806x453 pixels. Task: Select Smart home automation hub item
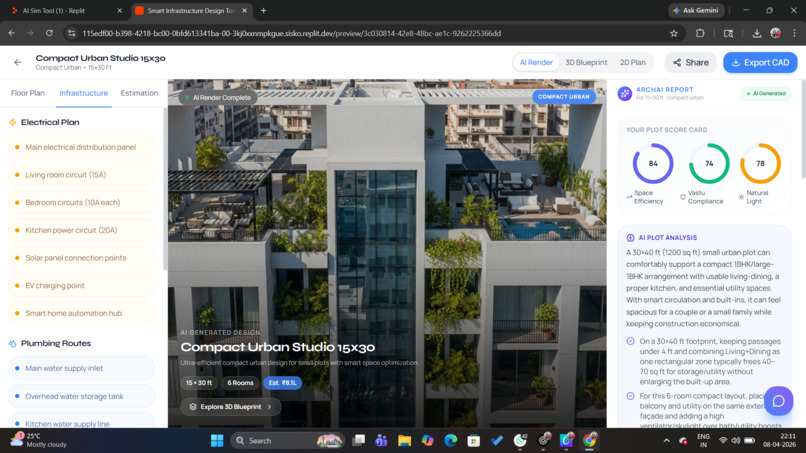81,313
